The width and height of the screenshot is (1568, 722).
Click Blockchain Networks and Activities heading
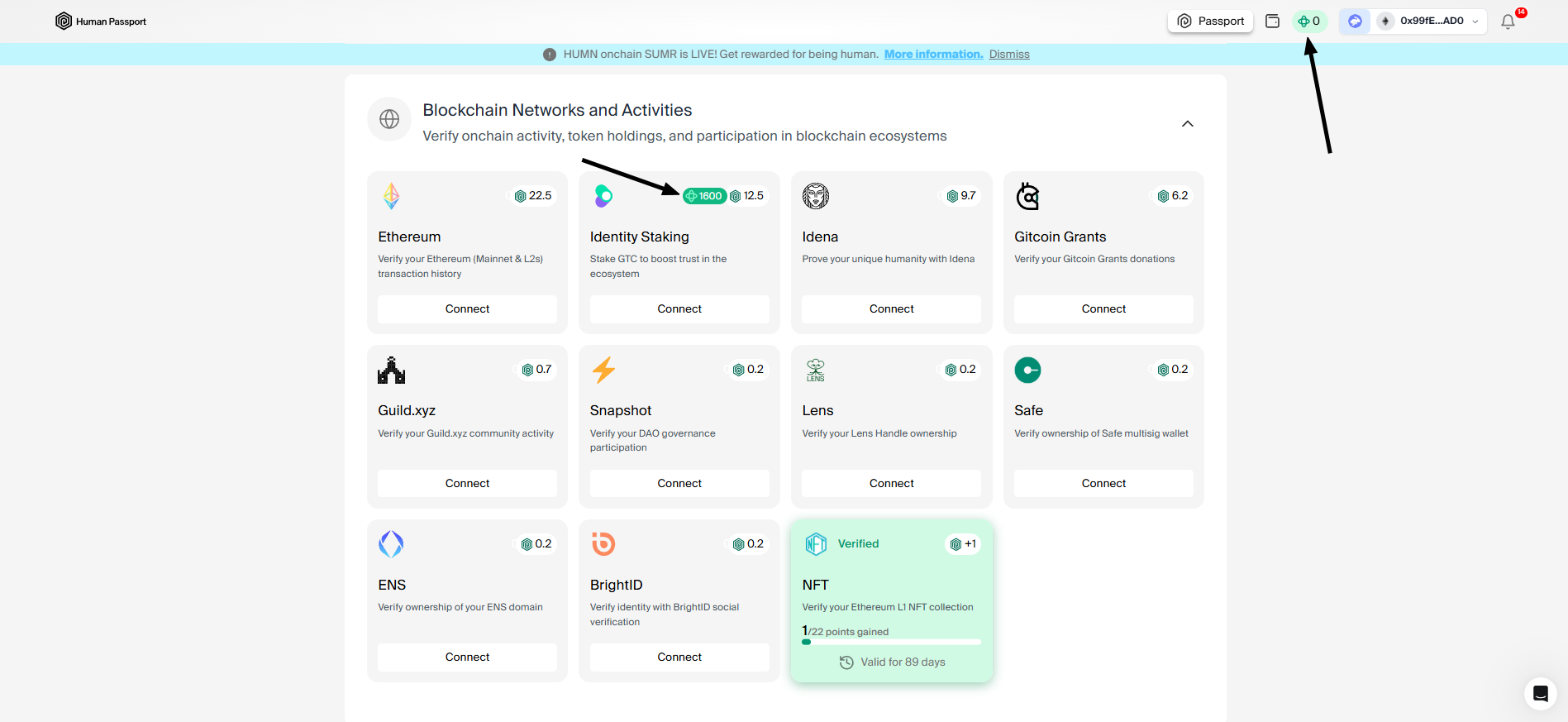[x=557, y=110]
